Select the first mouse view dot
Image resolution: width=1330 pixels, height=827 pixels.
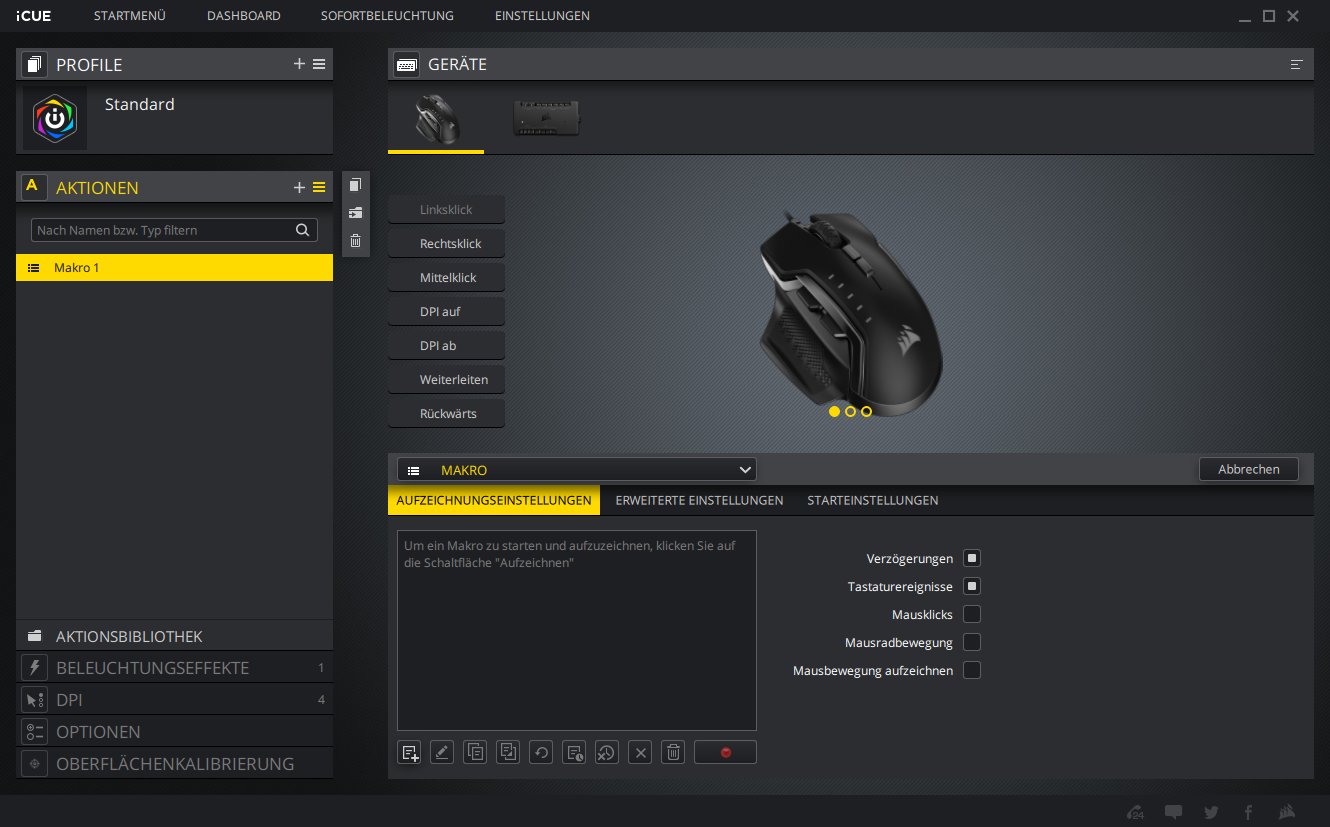834,411
